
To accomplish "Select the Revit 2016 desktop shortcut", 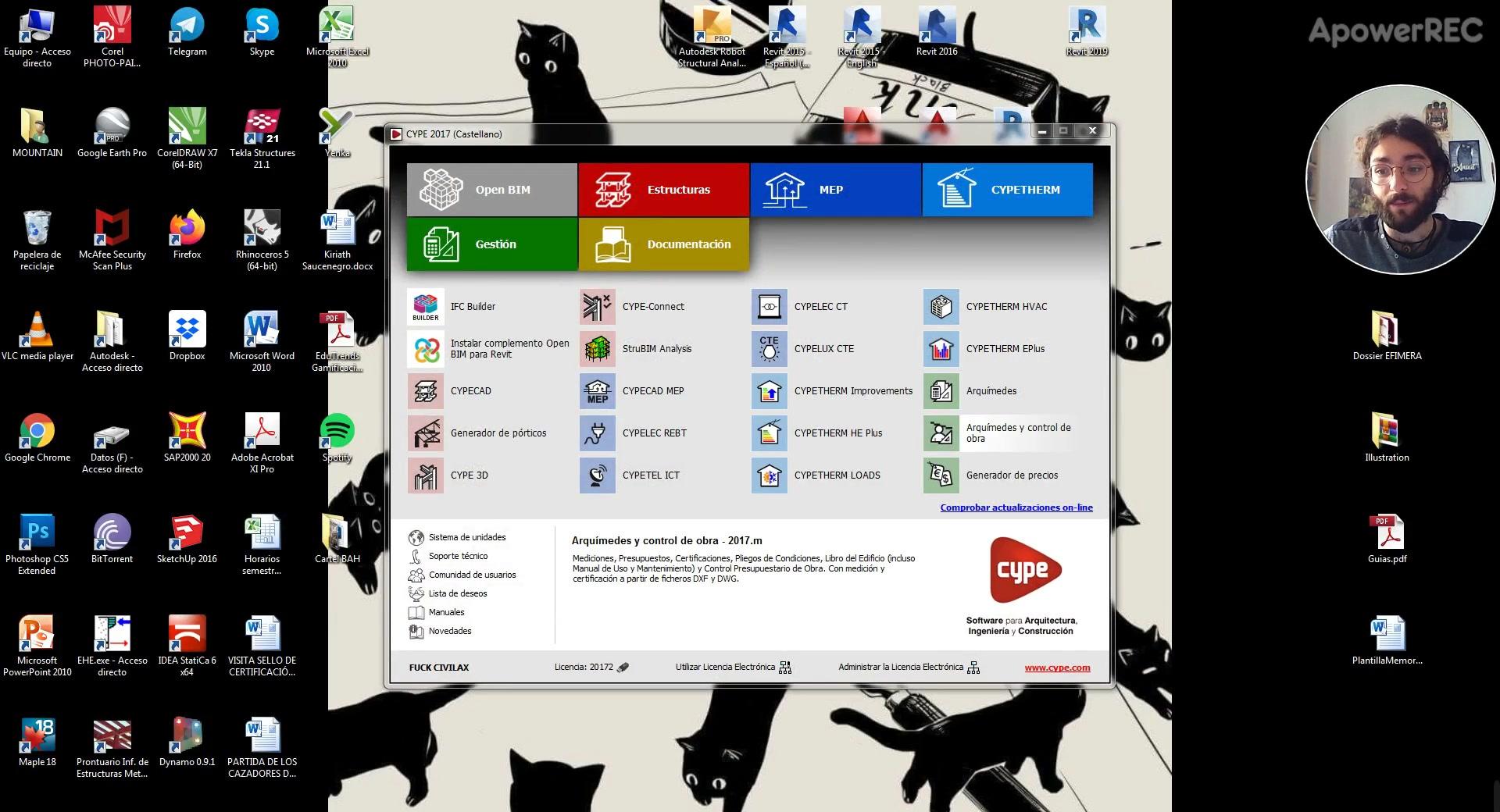I will click(937, 33).
